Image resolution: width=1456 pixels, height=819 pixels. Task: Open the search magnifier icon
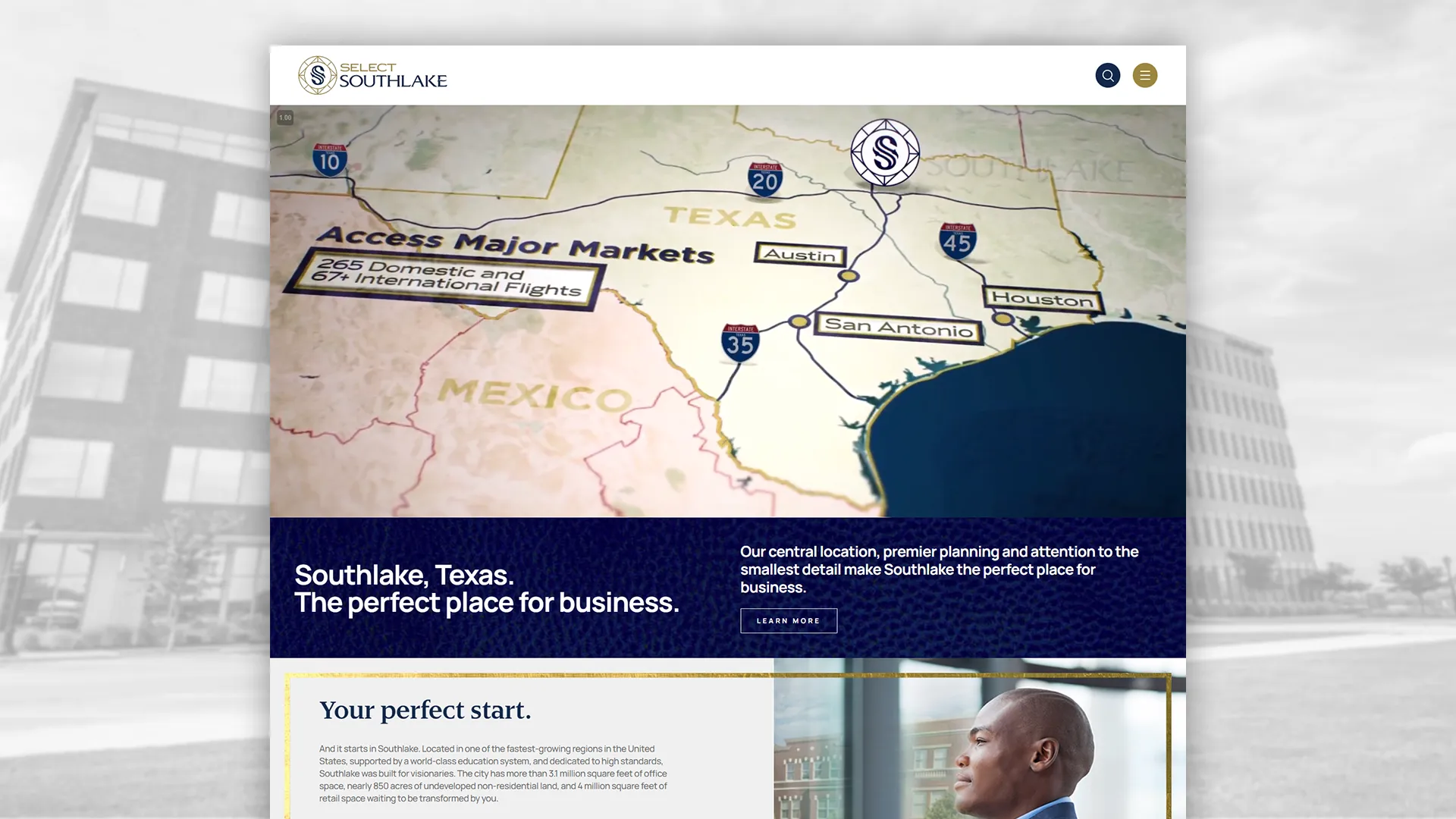[1107, 75]
